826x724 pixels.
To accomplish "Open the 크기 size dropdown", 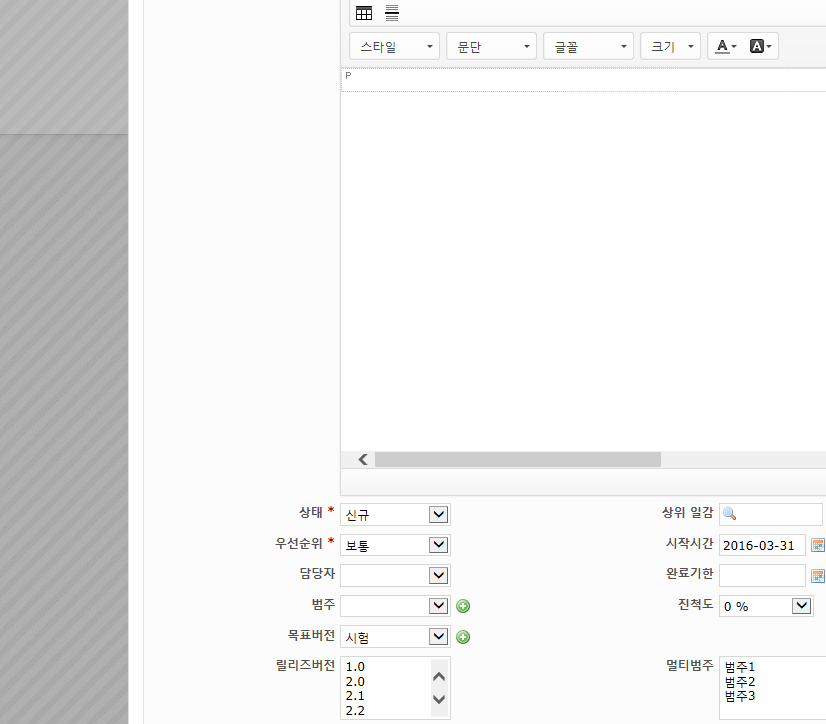I will coord(670,46).
